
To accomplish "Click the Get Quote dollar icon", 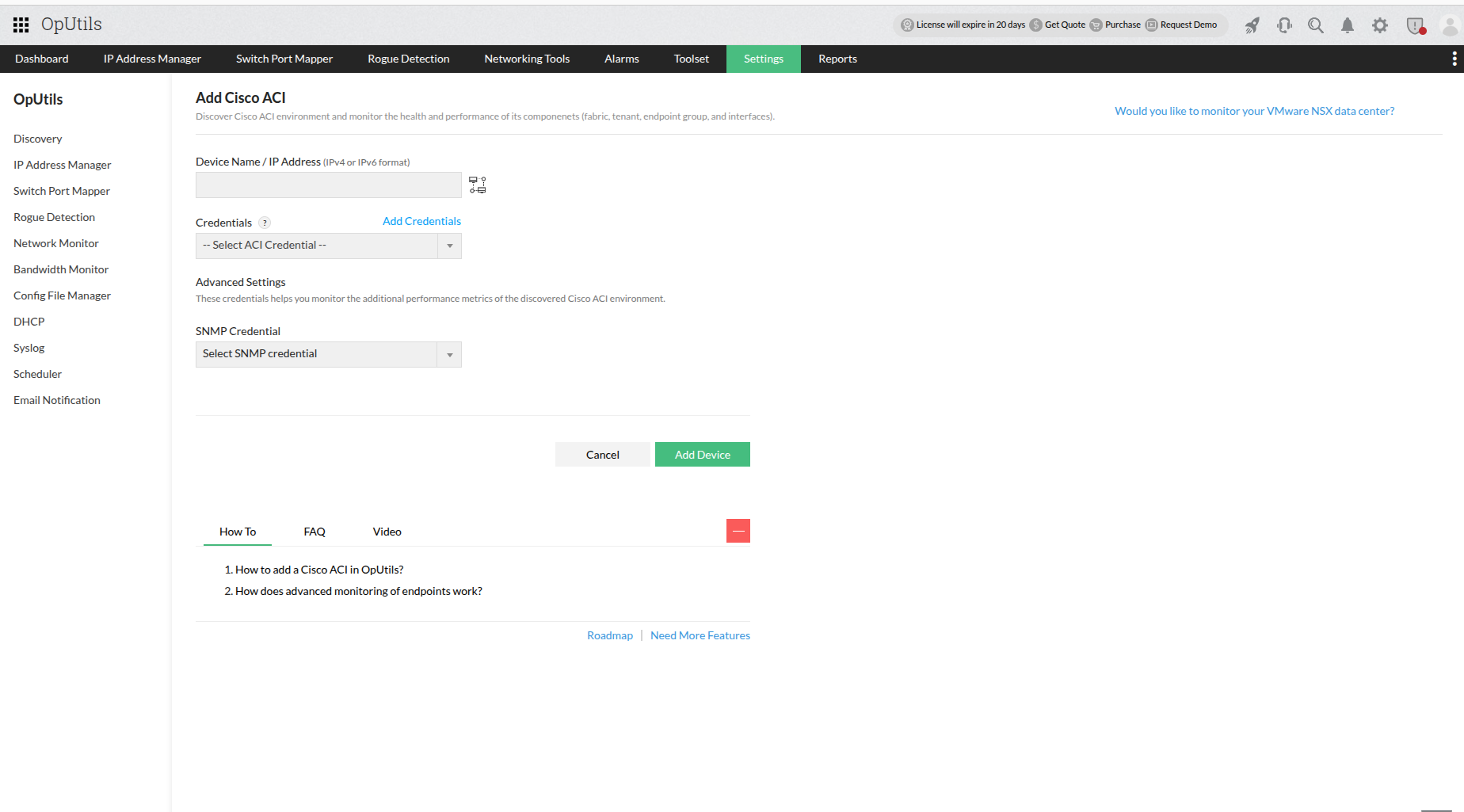I will click(x=1036, y=25).
